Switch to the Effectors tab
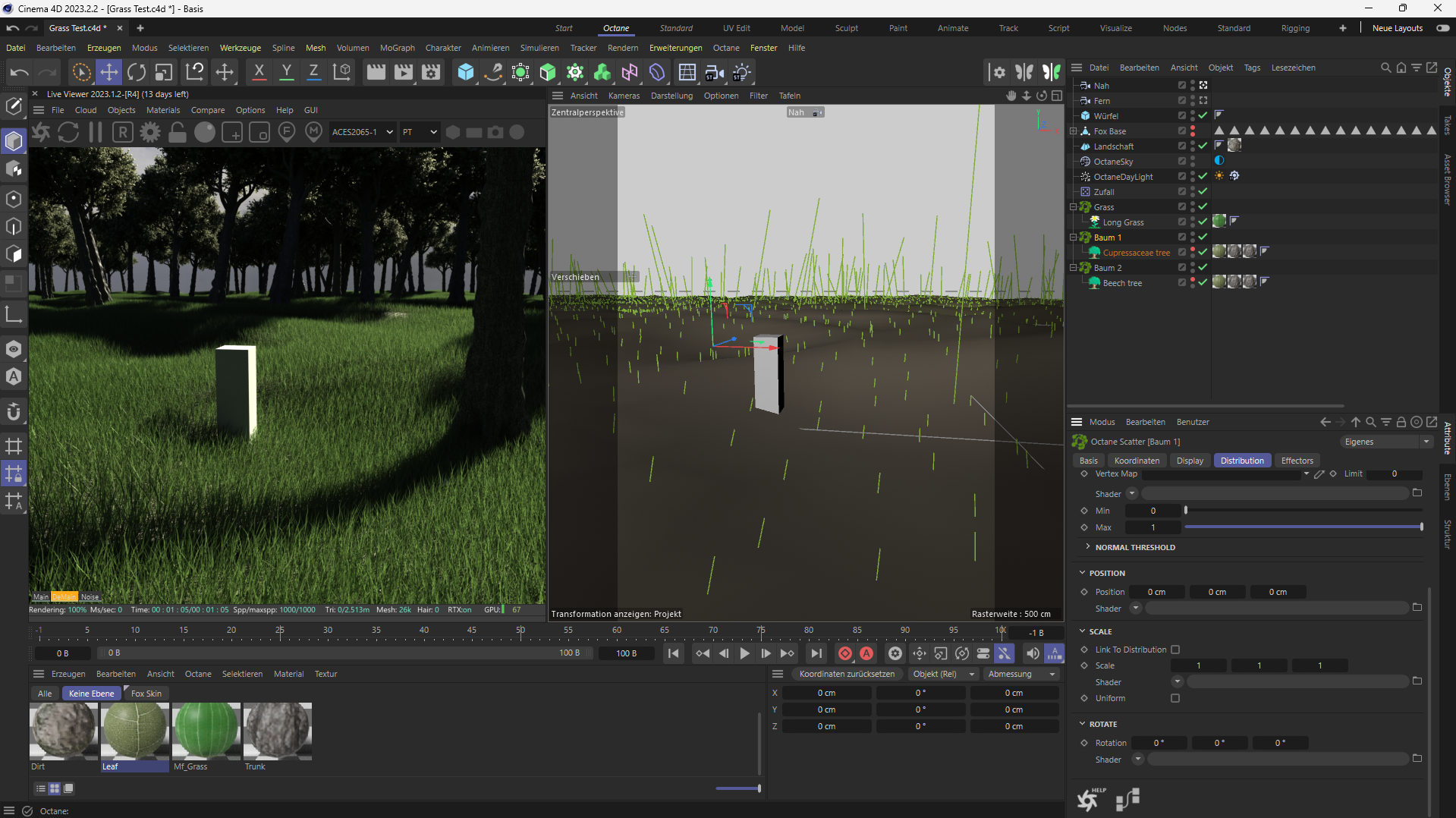This screenshot has width=1456, height=818. coord(1297,461)
